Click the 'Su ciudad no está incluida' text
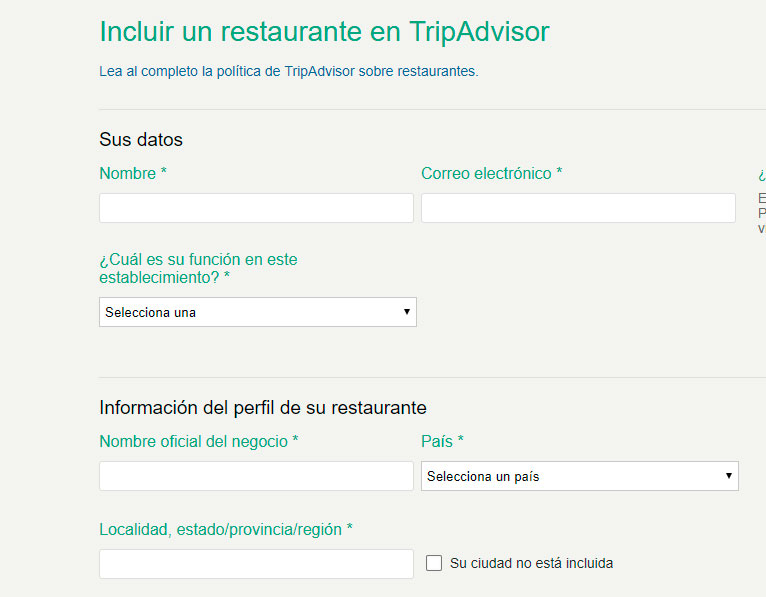Image resolution: width=766 pixels, height=597 pixels. coord(532,563)
